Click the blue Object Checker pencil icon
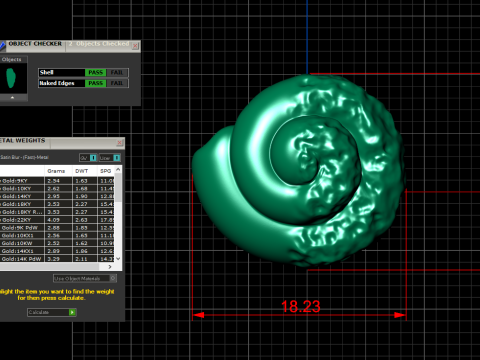Screen dimensions: 480x360 [x=2, y=46]
